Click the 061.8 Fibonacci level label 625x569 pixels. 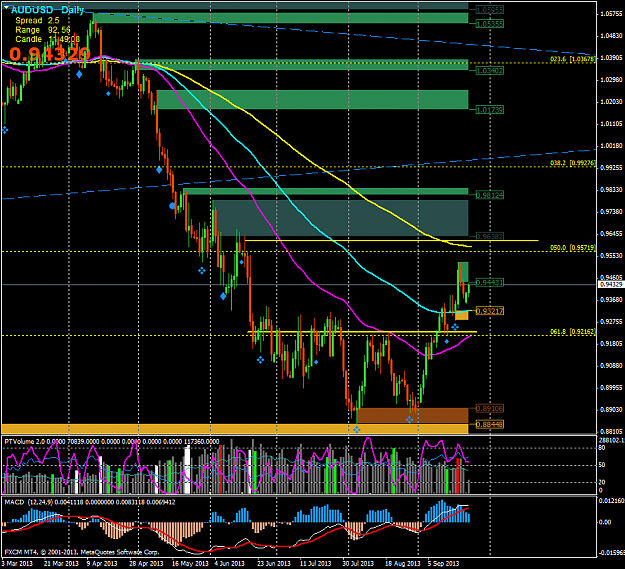click(x=573, y=332)
